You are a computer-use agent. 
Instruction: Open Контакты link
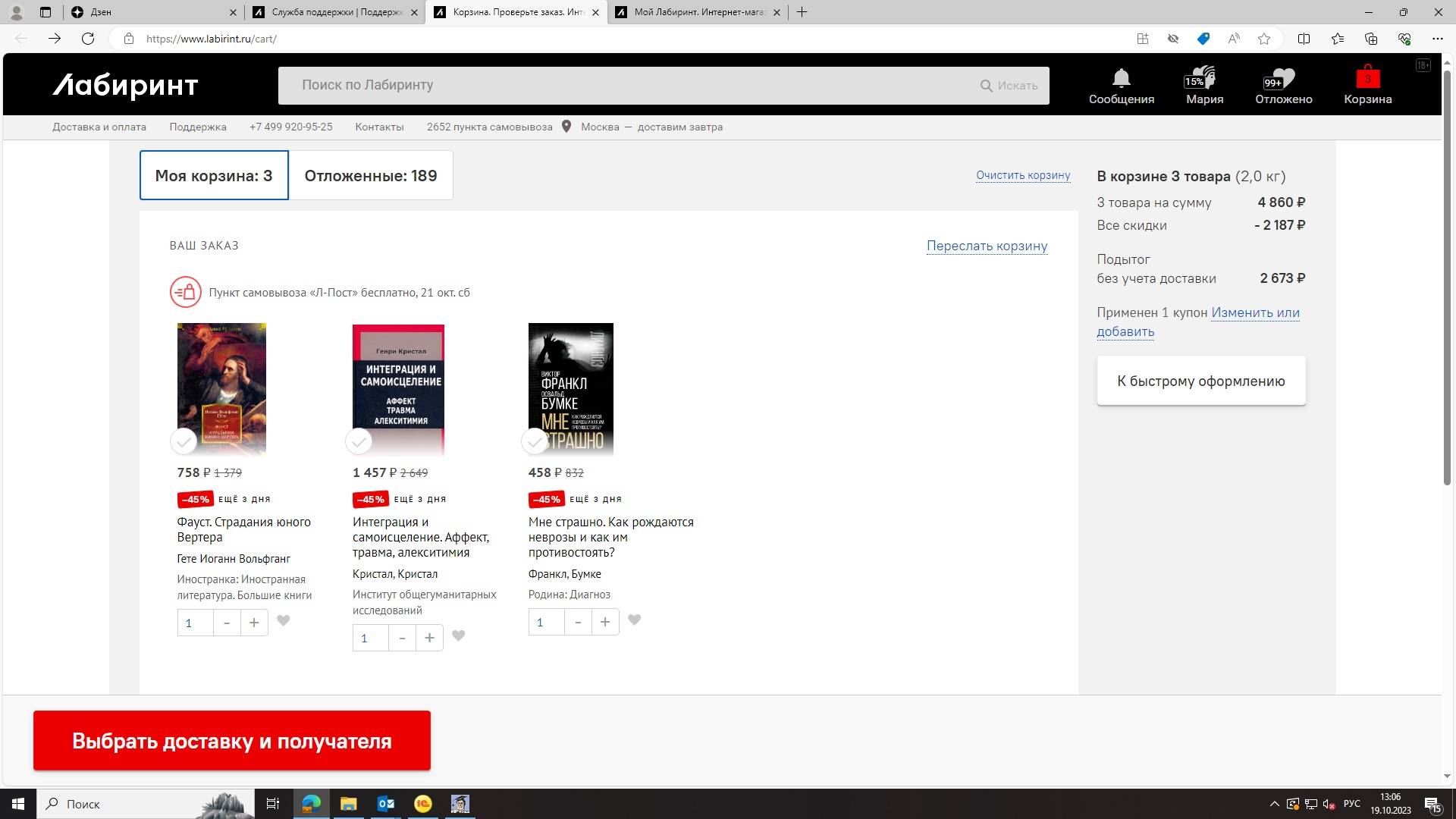pyautogui.click(x=379, y=127)
